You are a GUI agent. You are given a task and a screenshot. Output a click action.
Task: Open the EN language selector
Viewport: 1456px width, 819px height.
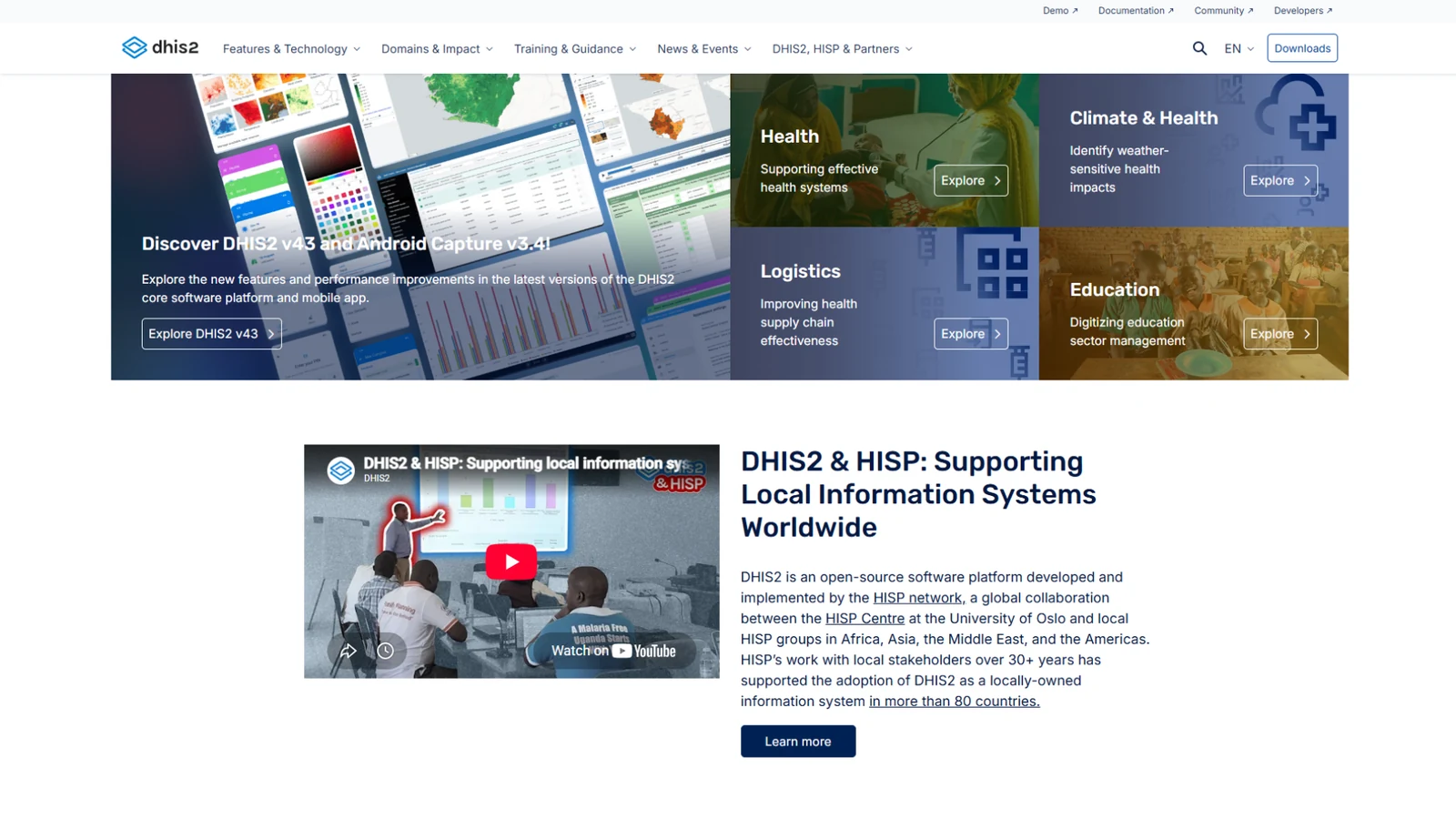click(1239, 49)
